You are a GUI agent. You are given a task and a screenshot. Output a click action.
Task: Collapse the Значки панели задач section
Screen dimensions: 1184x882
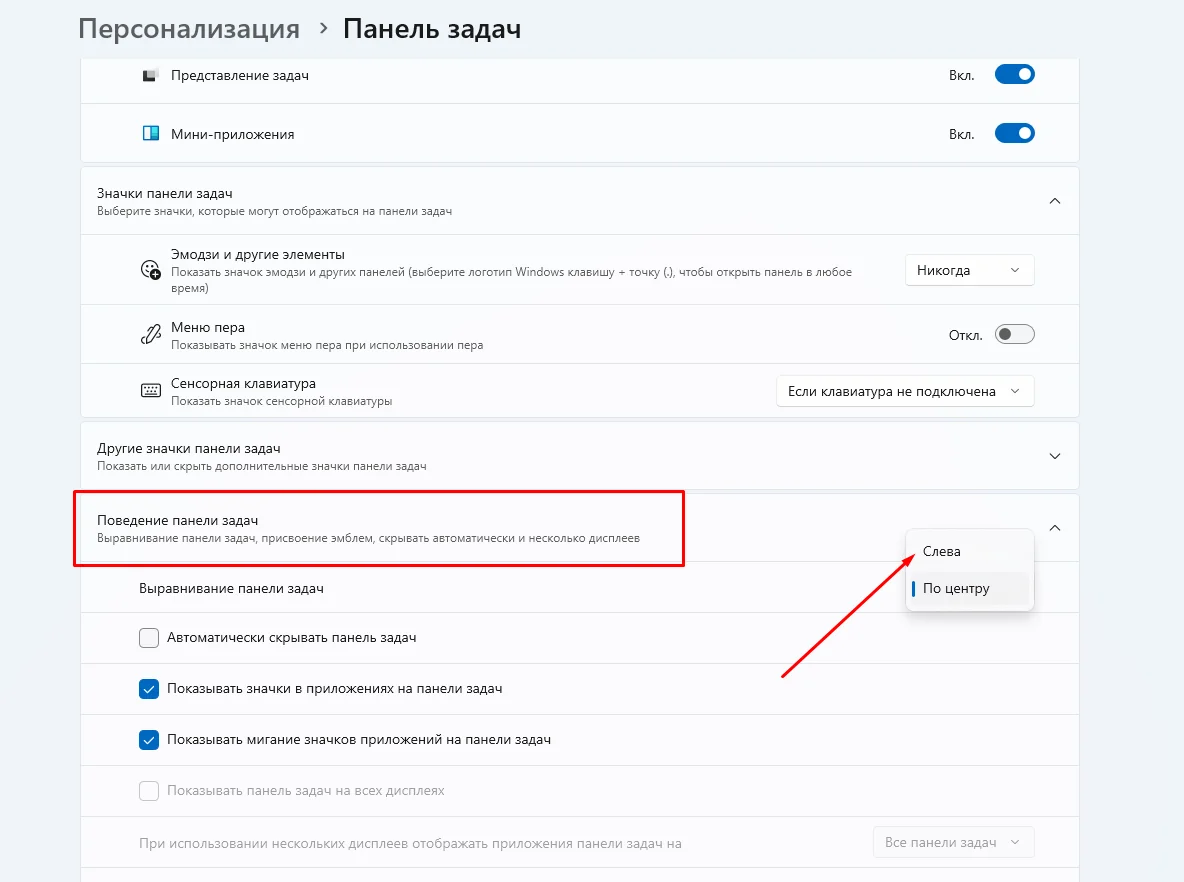(x=1054, y=200)
